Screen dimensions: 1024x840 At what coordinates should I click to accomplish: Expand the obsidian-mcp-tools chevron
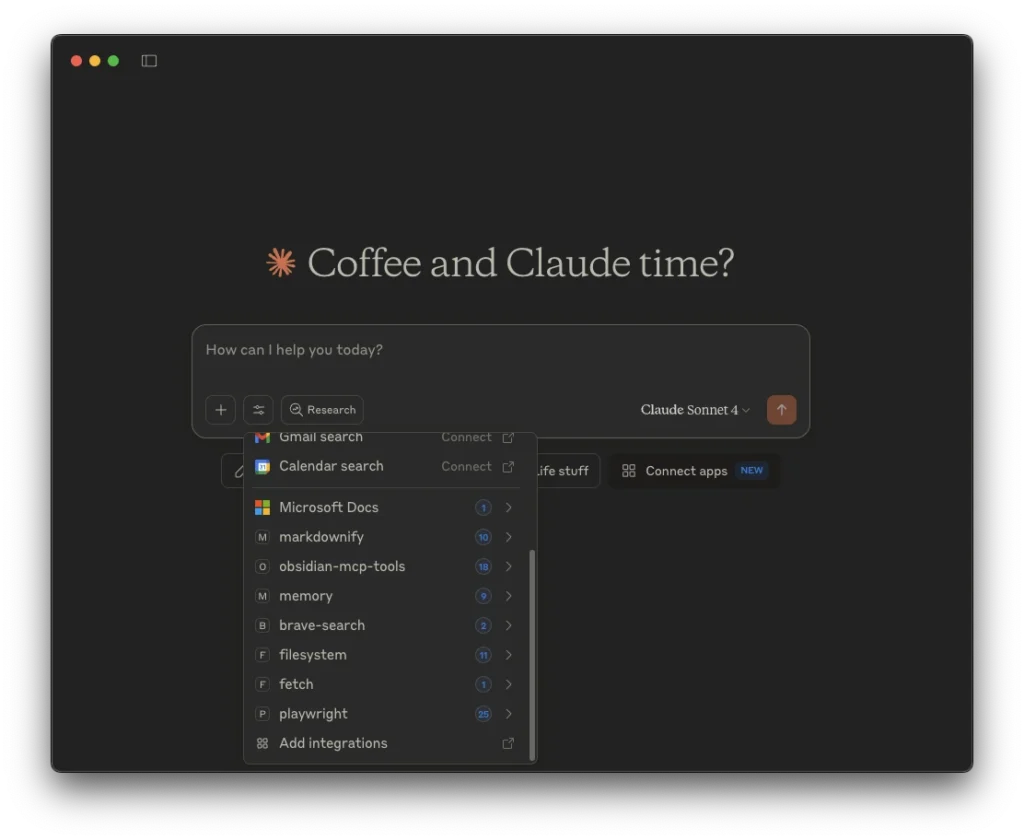point(509,566)
